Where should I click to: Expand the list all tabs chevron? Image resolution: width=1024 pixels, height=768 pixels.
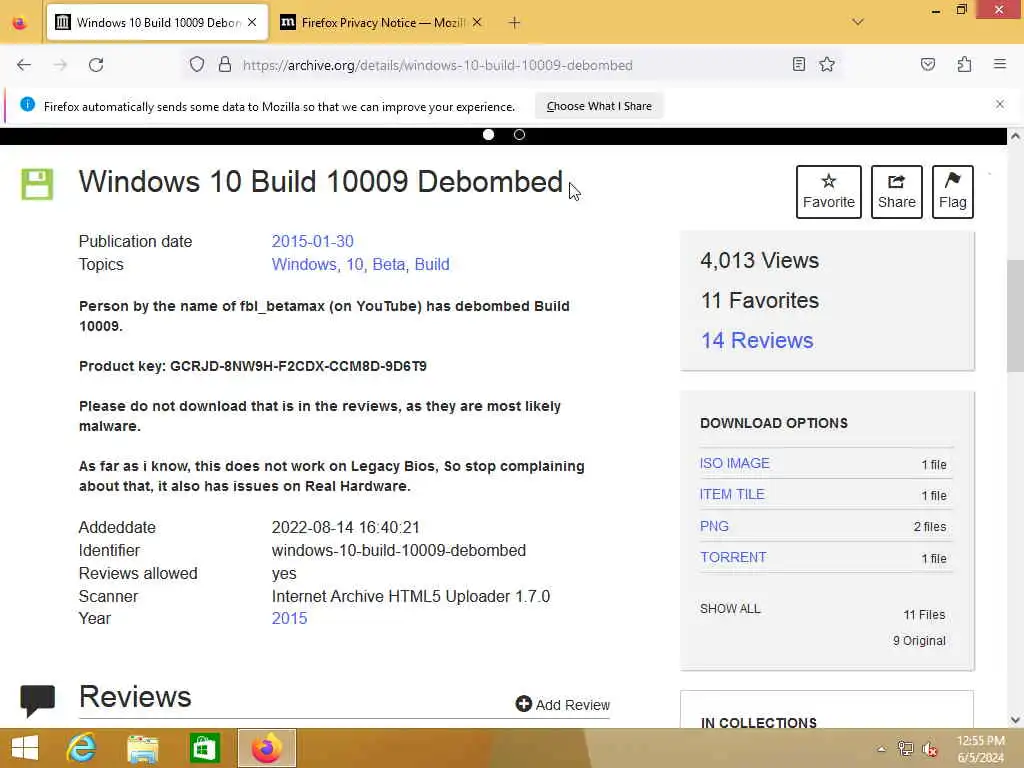(857, 22)
